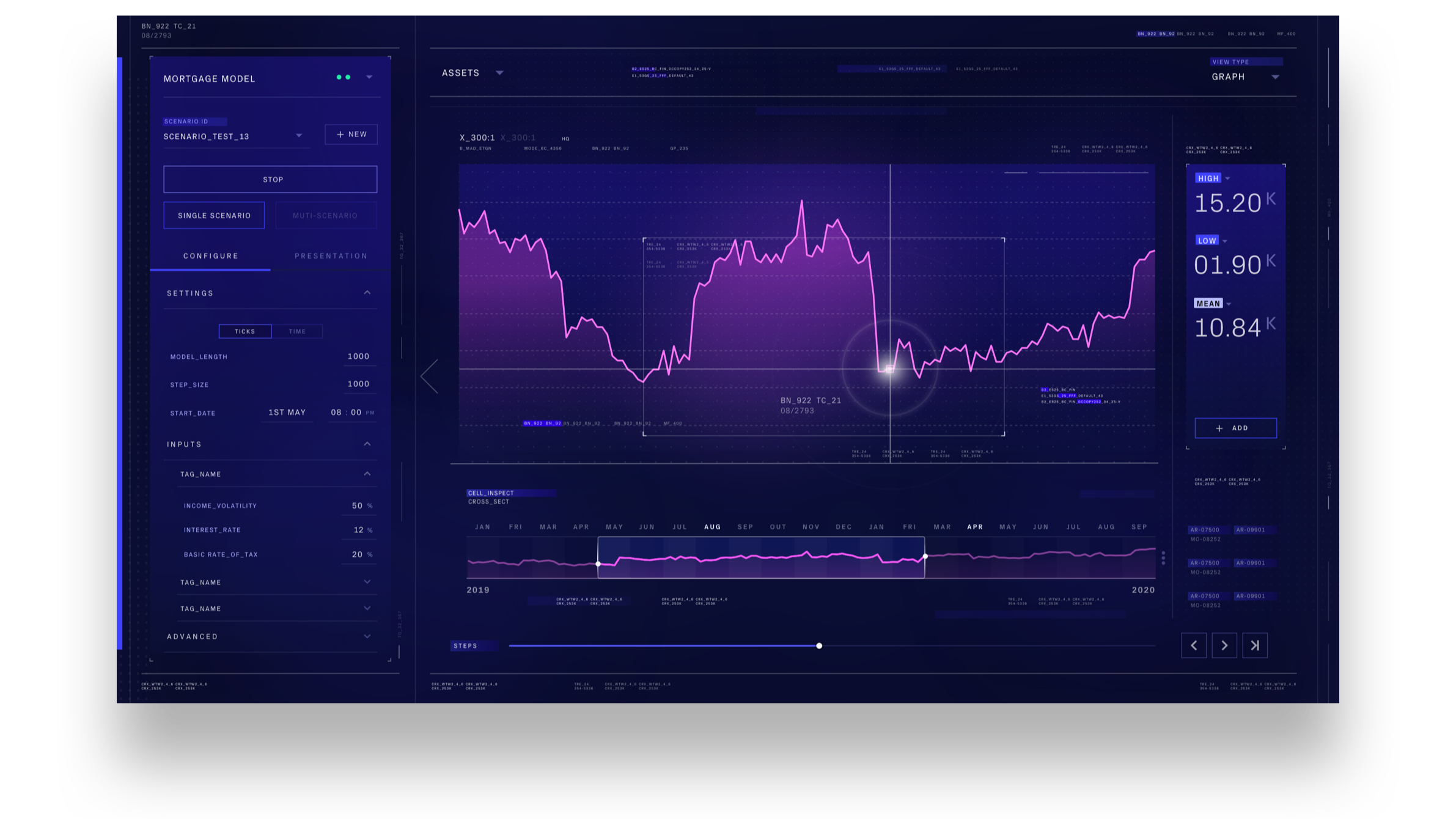The width and height of the screenshot is (1456, 819).
Task: Click the INCOME_VOLATILITY value 50
Action: (x=357, y=505)
